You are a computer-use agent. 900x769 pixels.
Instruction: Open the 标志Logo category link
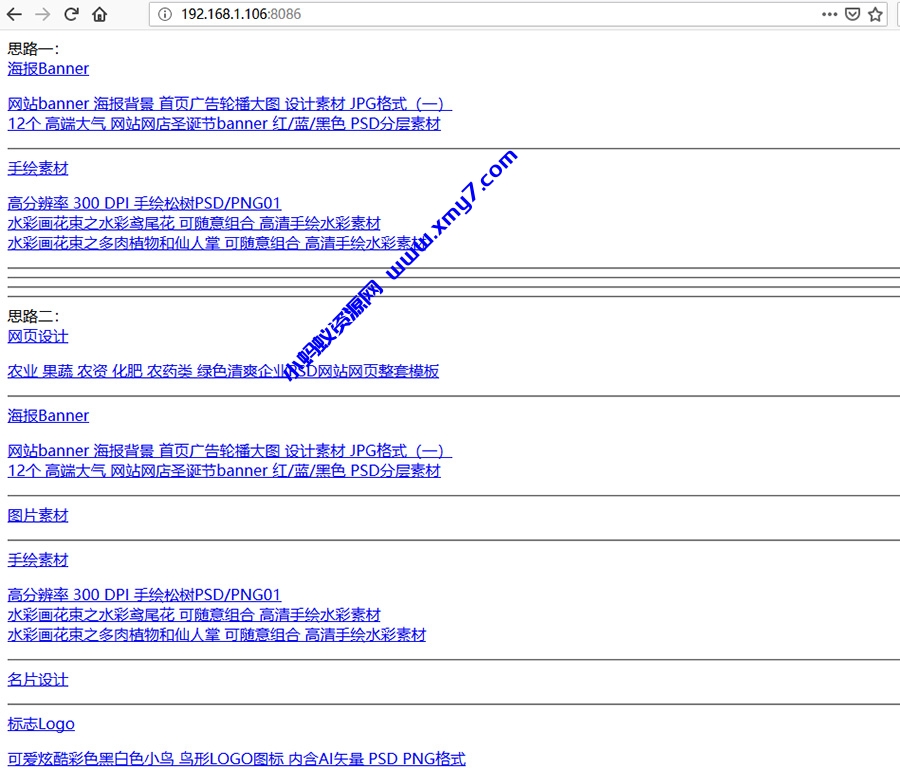41,724
